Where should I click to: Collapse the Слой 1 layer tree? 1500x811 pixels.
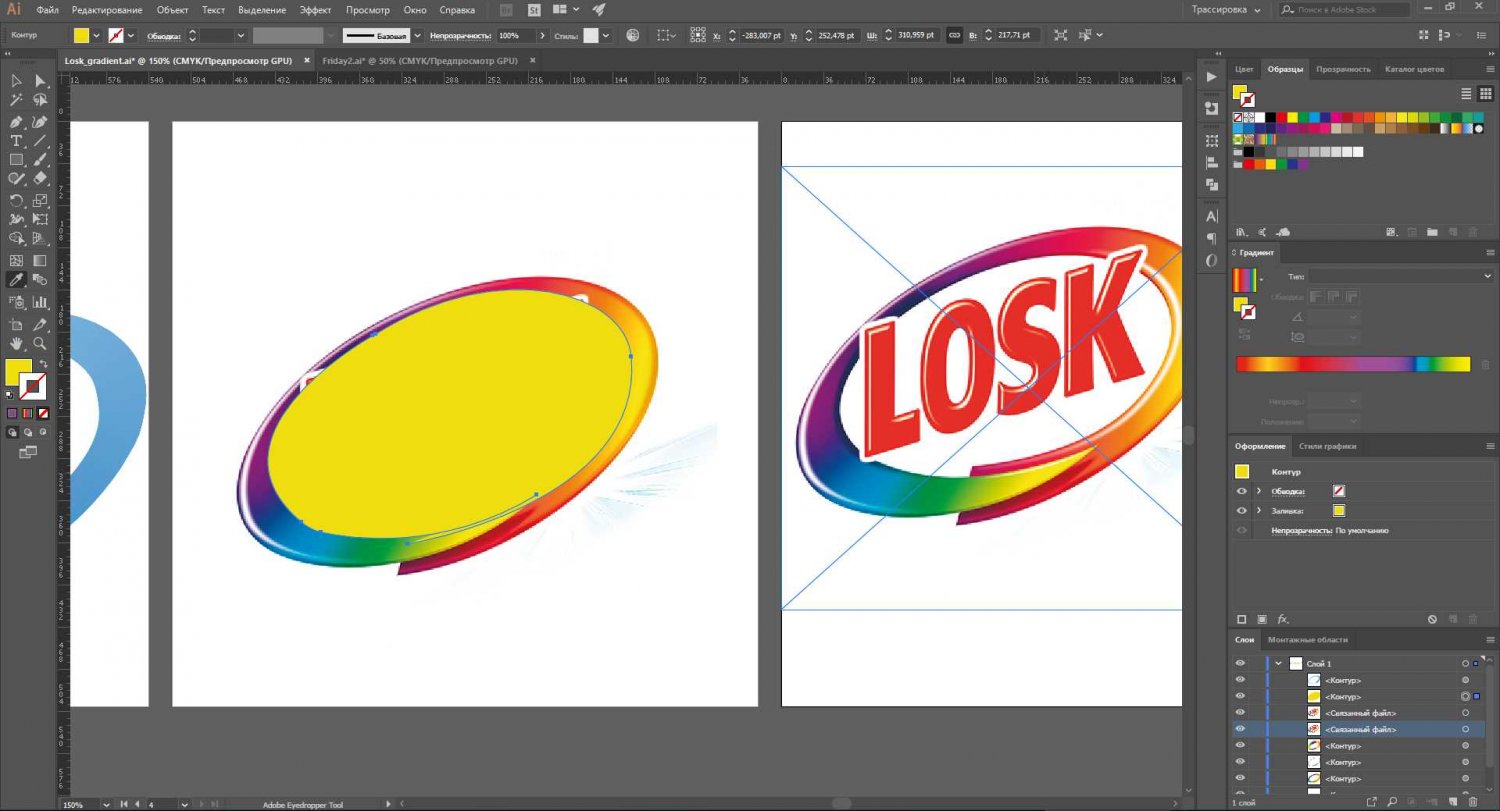click(1278, 663)
